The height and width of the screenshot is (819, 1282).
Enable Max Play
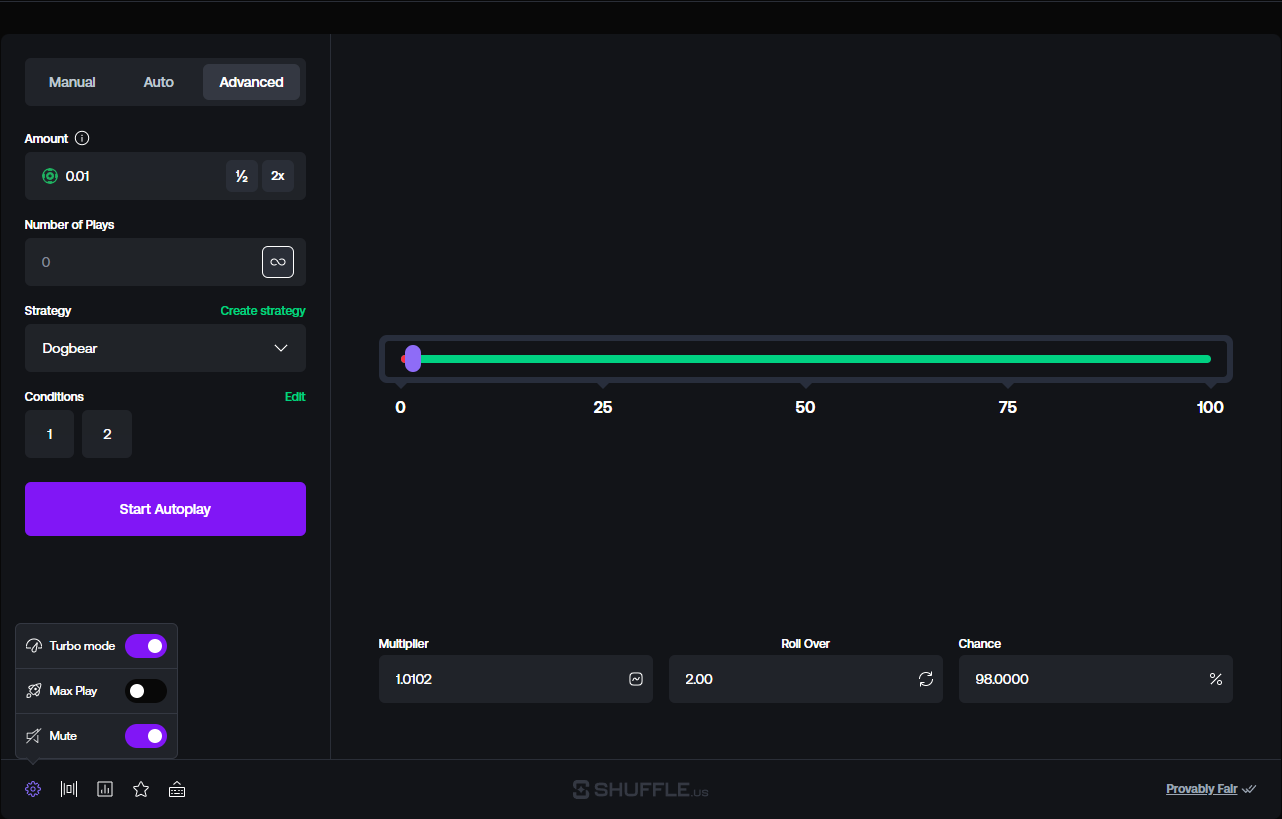coord(146,690)
